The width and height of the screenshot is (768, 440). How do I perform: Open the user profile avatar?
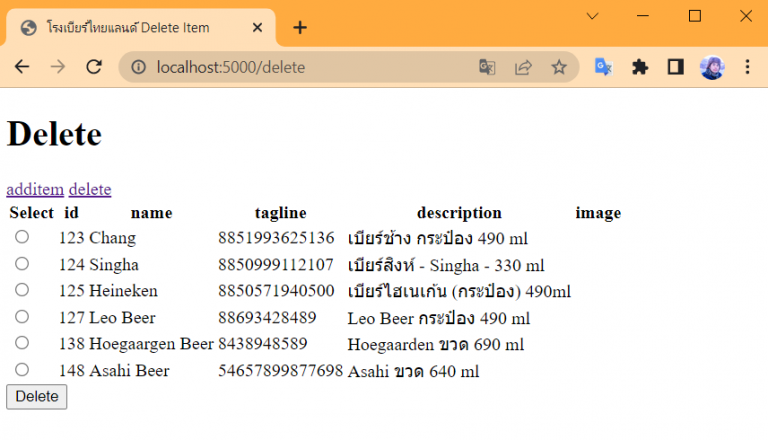point(712,67)
